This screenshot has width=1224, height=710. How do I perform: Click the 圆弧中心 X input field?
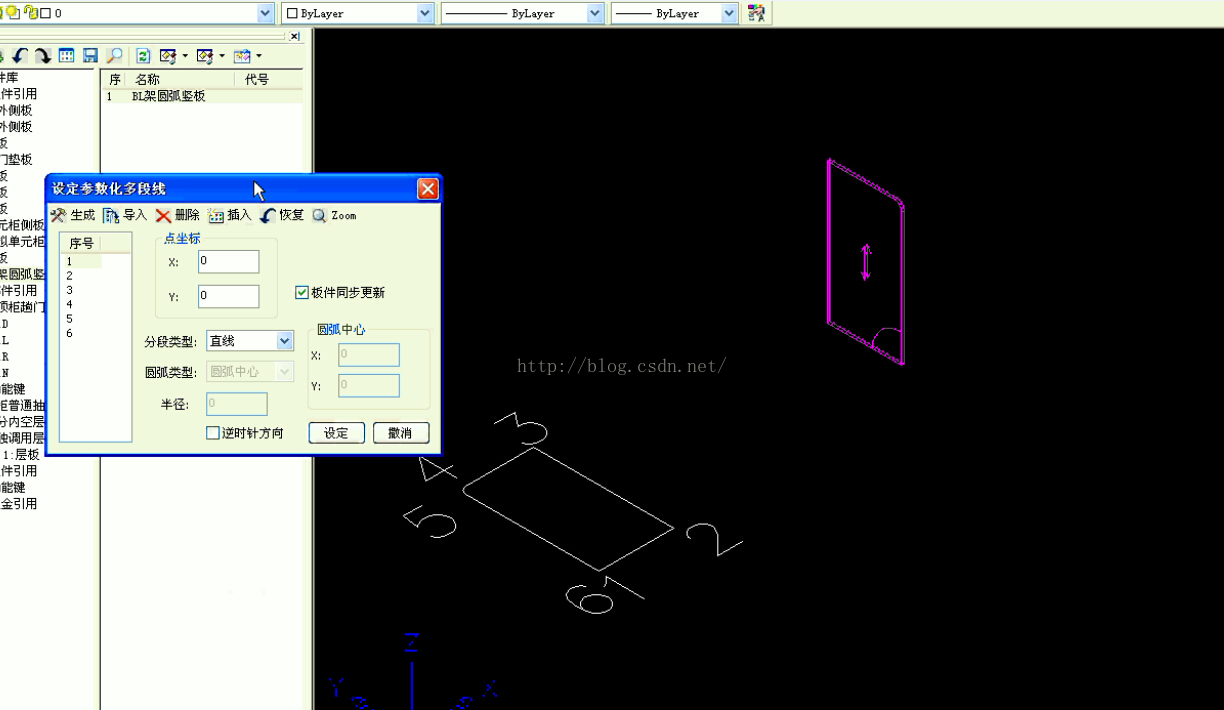[x=369, y=355]
